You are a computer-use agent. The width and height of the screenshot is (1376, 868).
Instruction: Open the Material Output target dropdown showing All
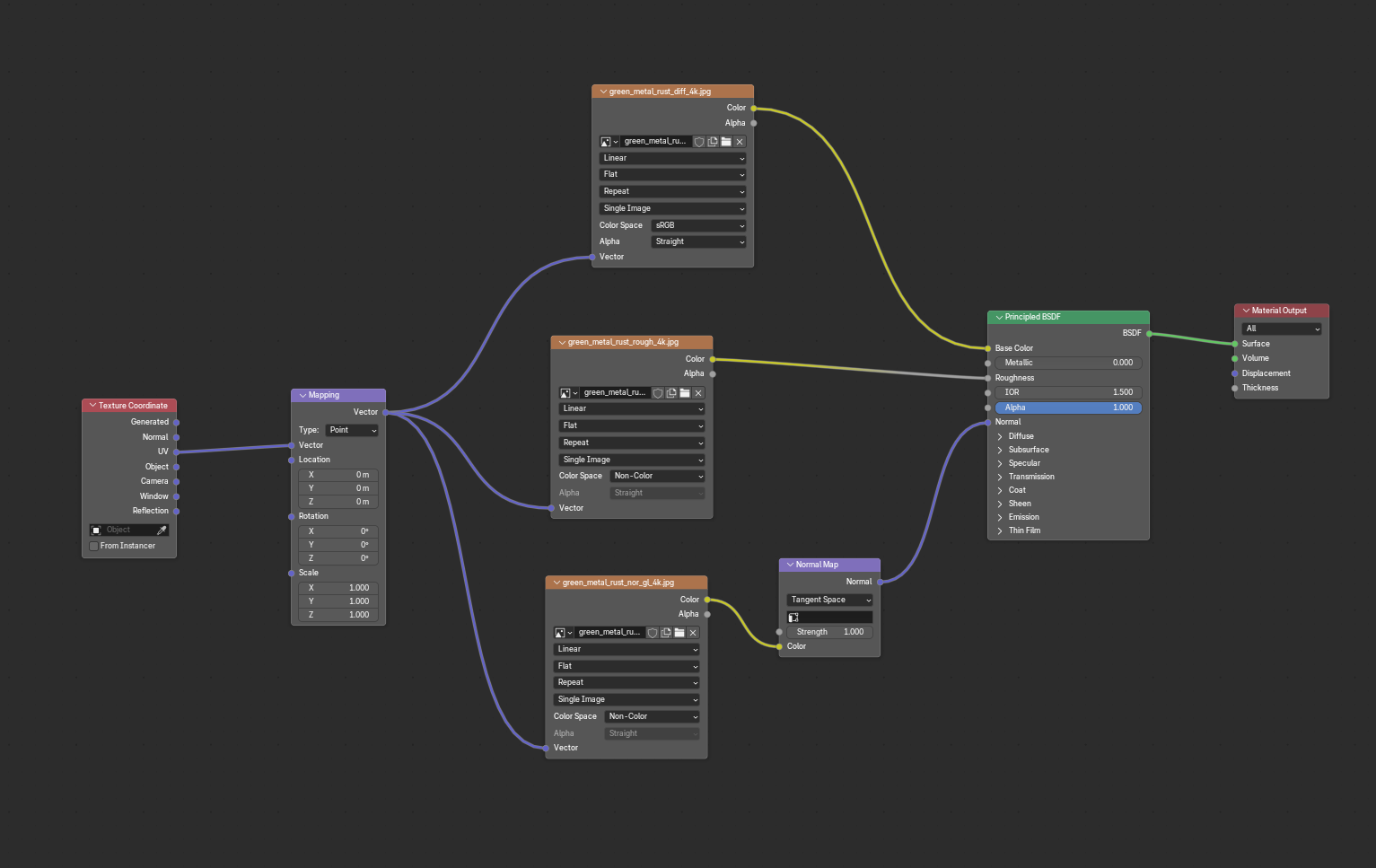1281,329
